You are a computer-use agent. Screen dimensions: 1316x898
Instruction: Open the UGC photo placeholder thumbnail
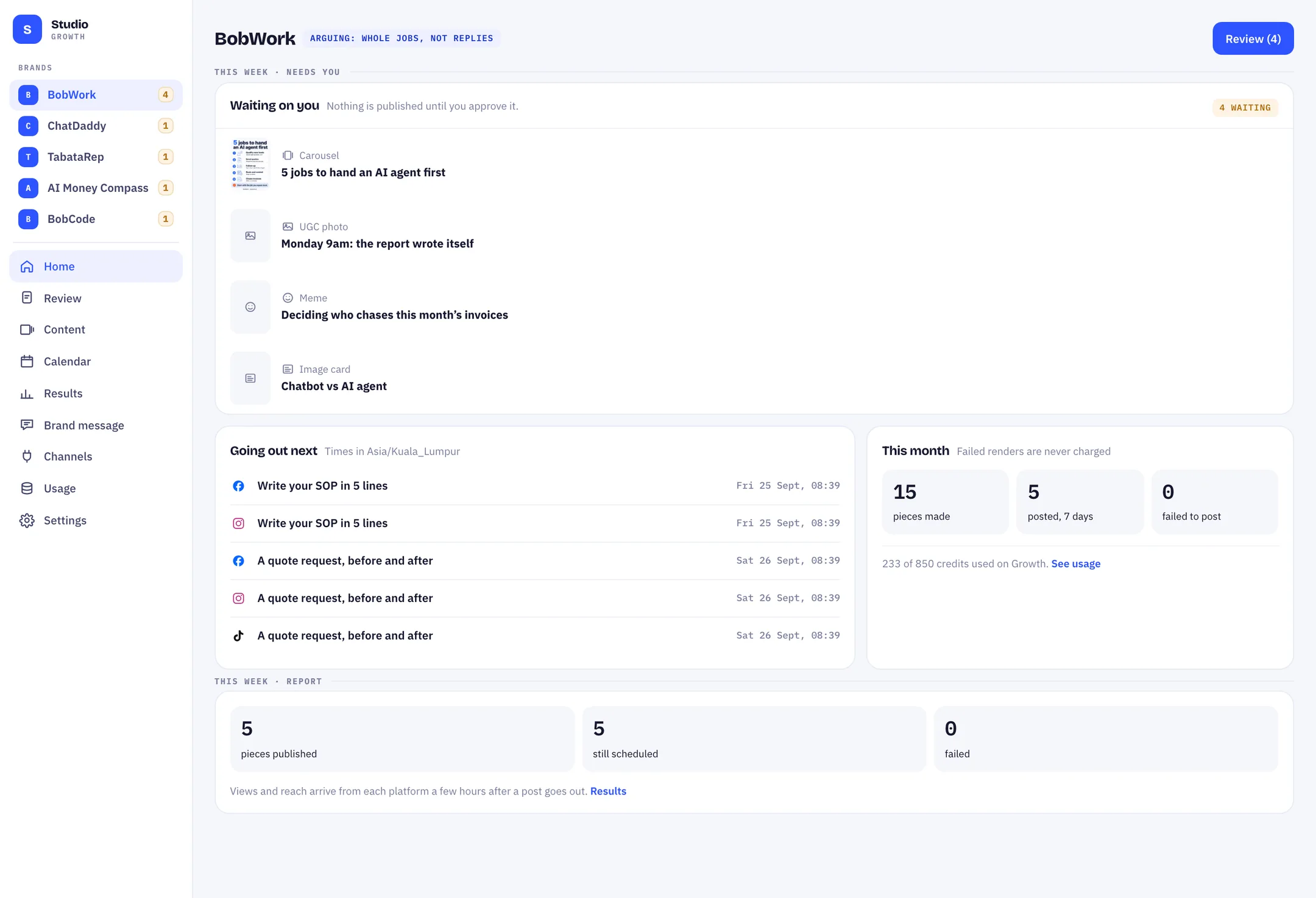point(250,236)
